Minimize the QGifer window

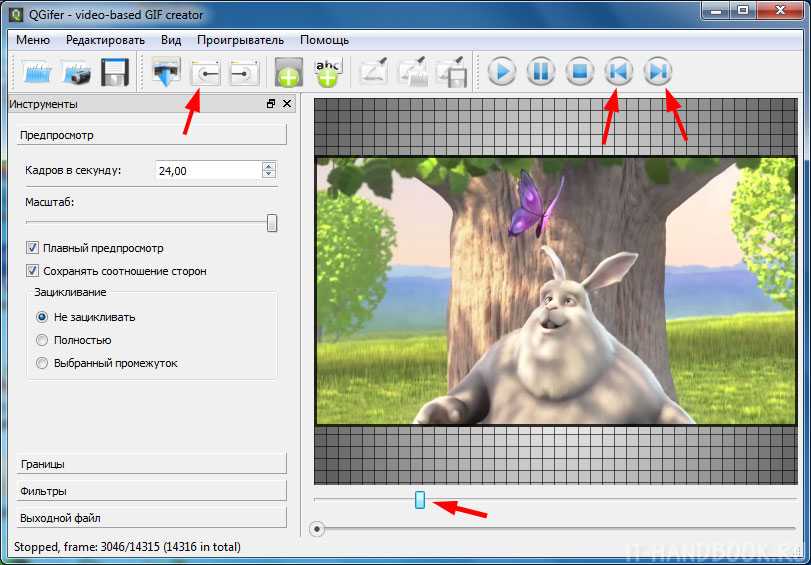click(717, 10)
